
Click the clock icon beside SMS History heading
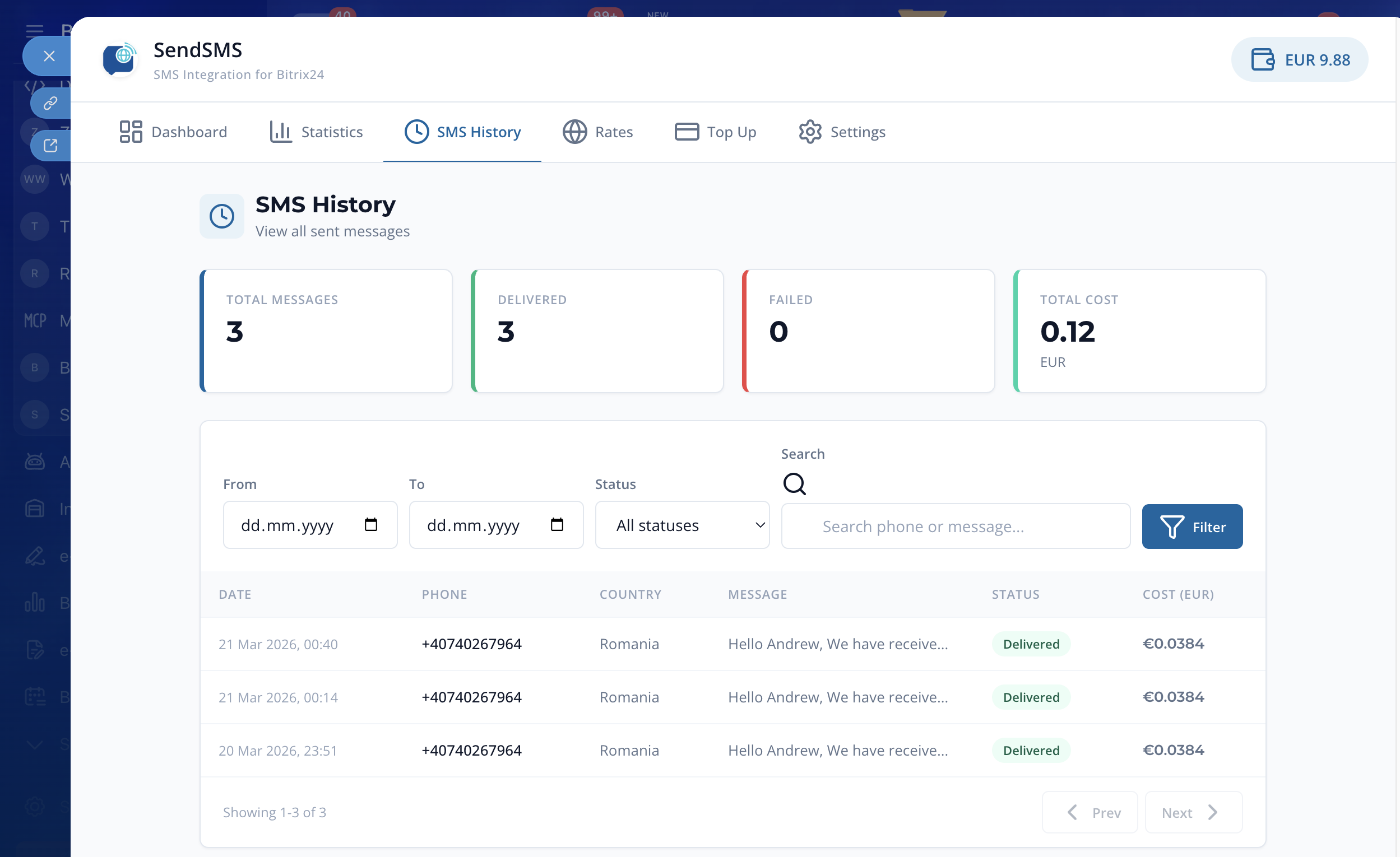click(x=221, y=216)
